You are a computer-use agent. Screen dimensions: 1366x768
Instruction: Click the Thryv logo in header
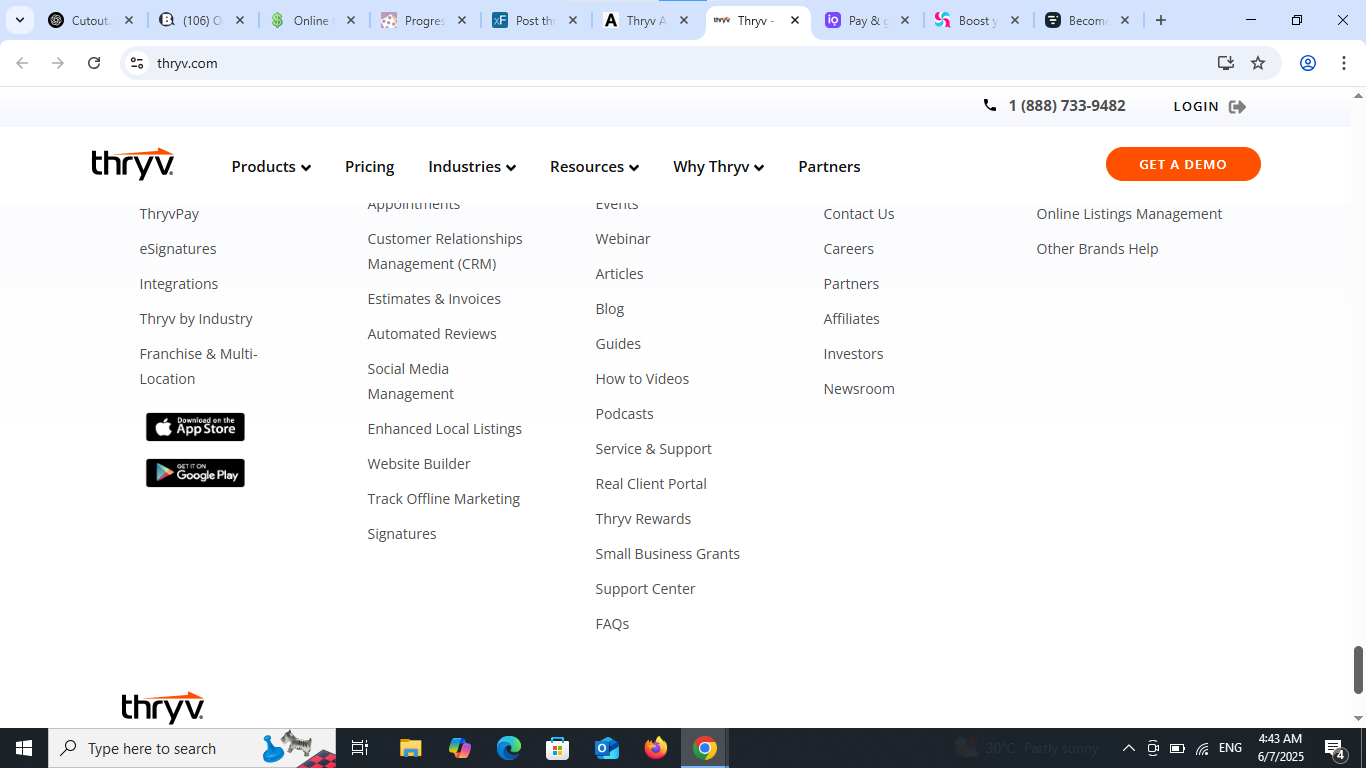pyautogui.click(x=133, y=164)
